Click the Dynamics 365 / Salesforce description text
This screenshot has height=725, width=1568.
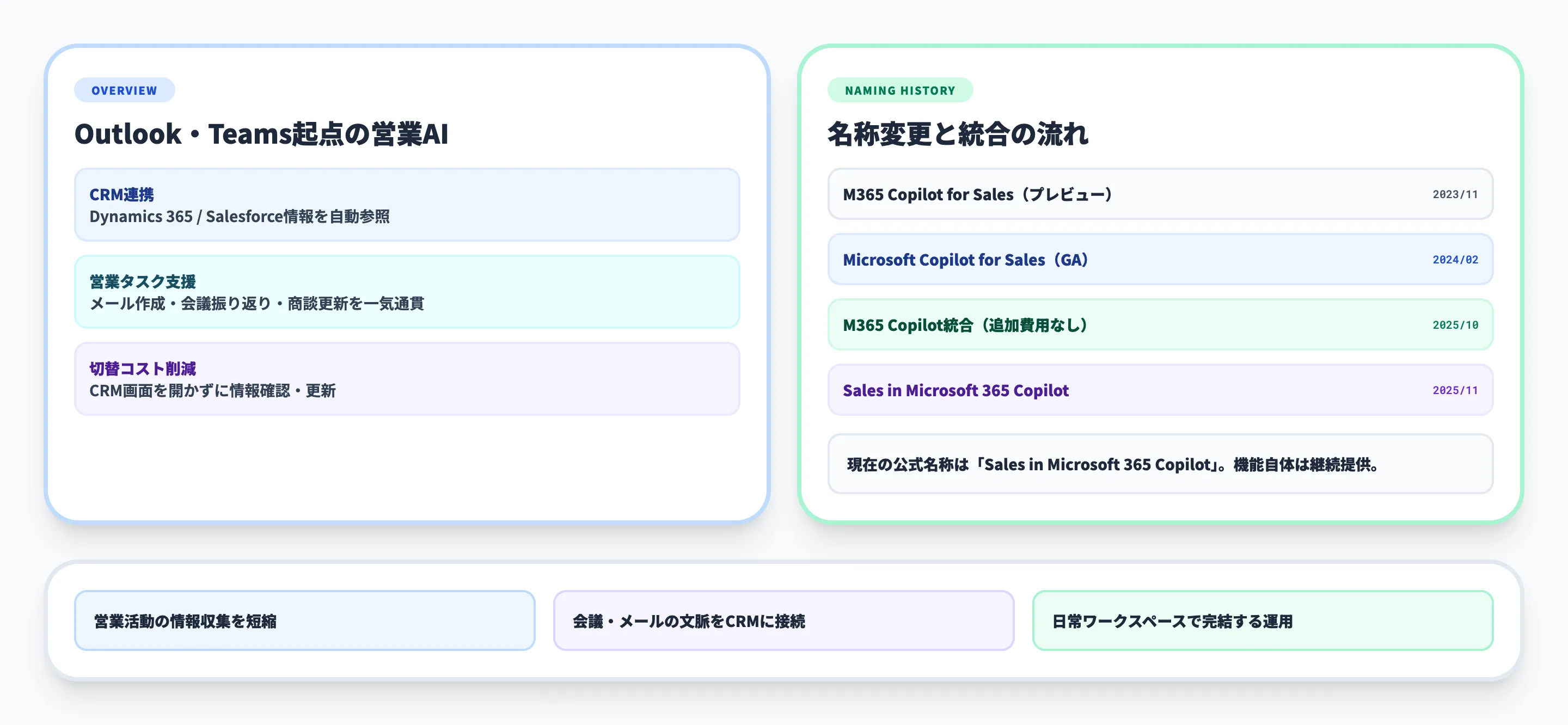[x=242, y=216]
